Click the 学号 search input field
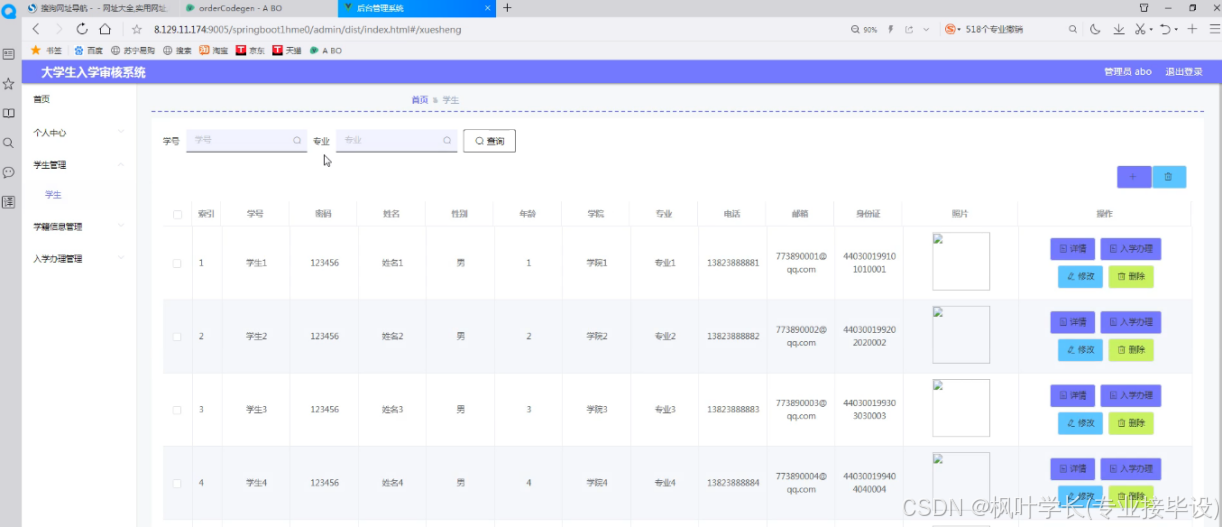 point(246,141)
